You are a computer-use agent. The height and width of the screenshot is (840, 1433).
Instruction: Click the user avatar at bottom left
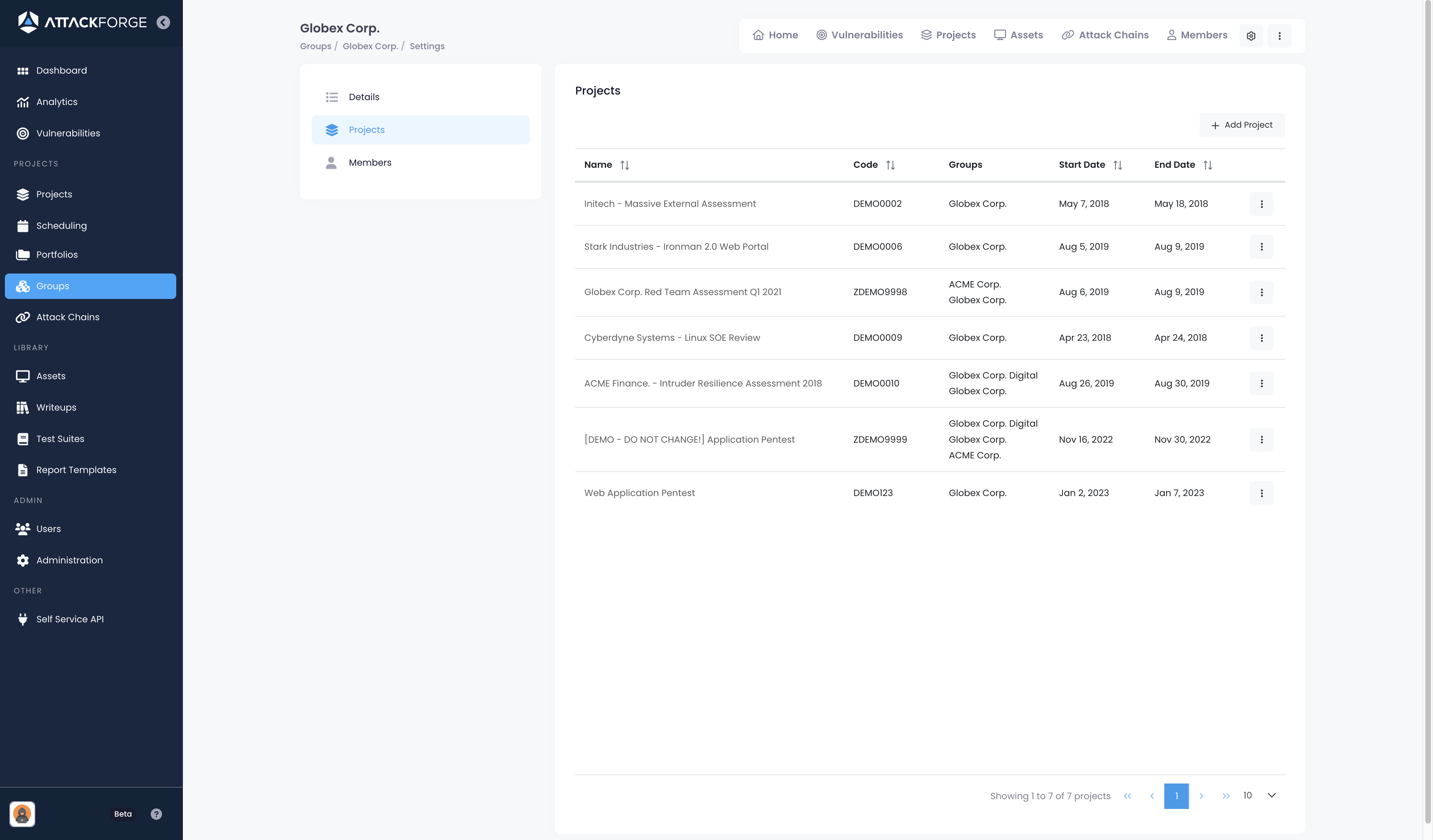pyautogui.click(x=22, y=814)
